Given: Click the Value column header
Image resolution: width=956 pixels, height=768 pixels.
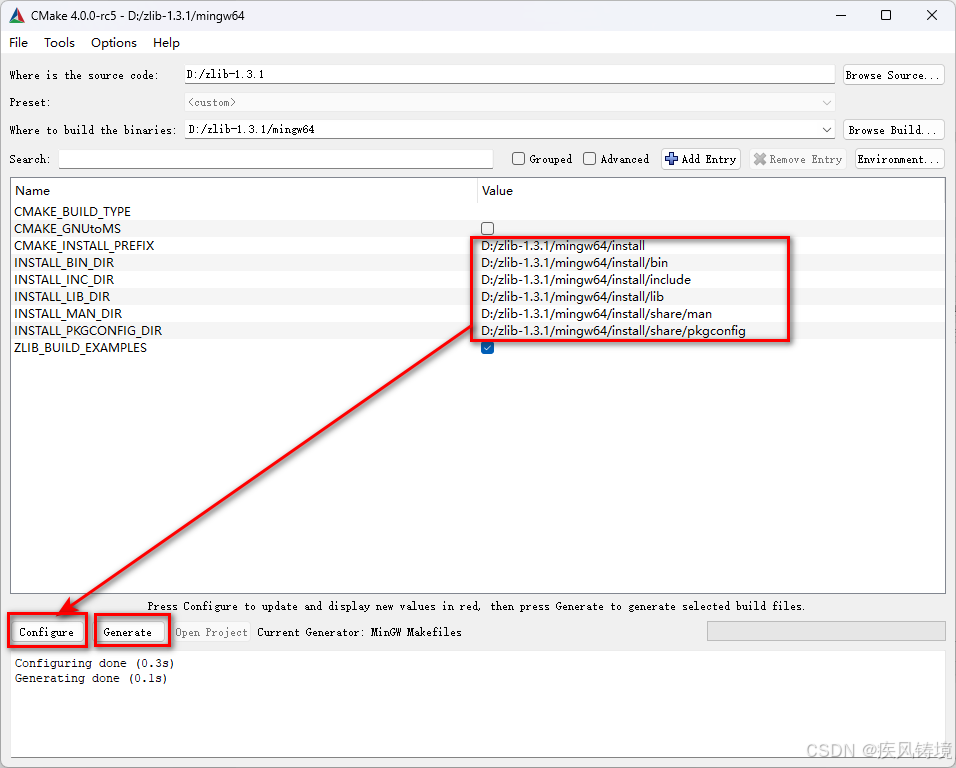Looking at the screenshot, I should (711, 191).
